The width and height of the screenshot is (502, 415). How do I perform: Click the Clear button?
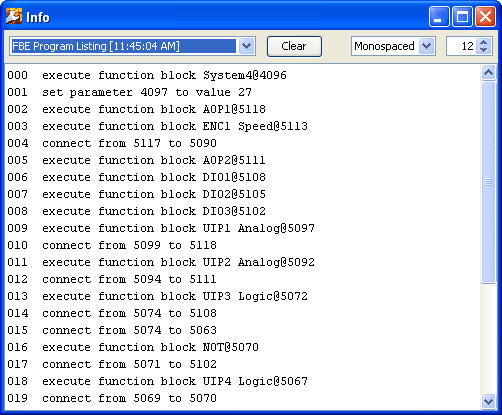(294, 46)
